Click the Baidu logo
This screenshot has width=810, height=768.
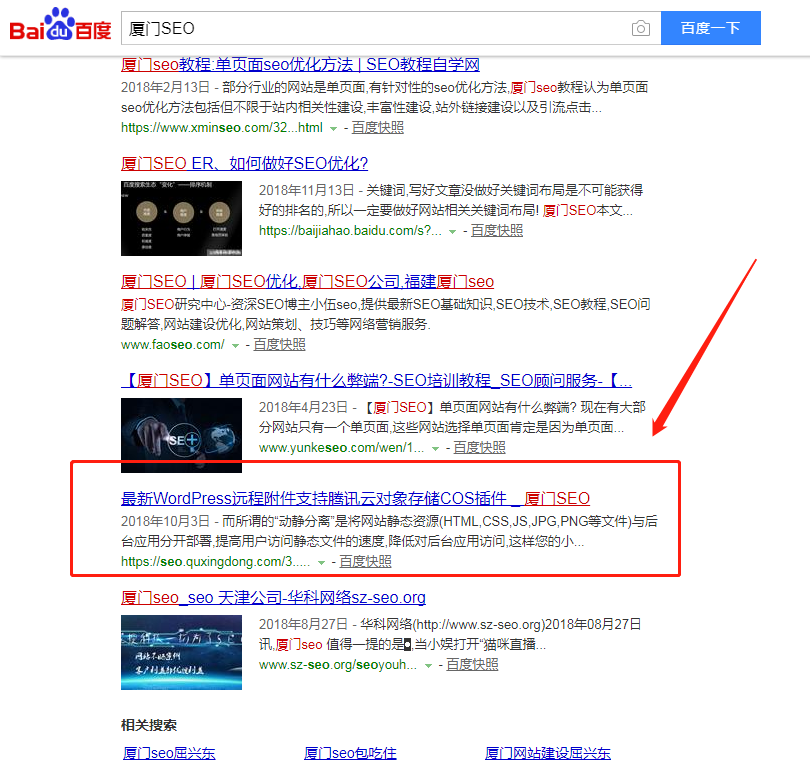tap(60, 25)
